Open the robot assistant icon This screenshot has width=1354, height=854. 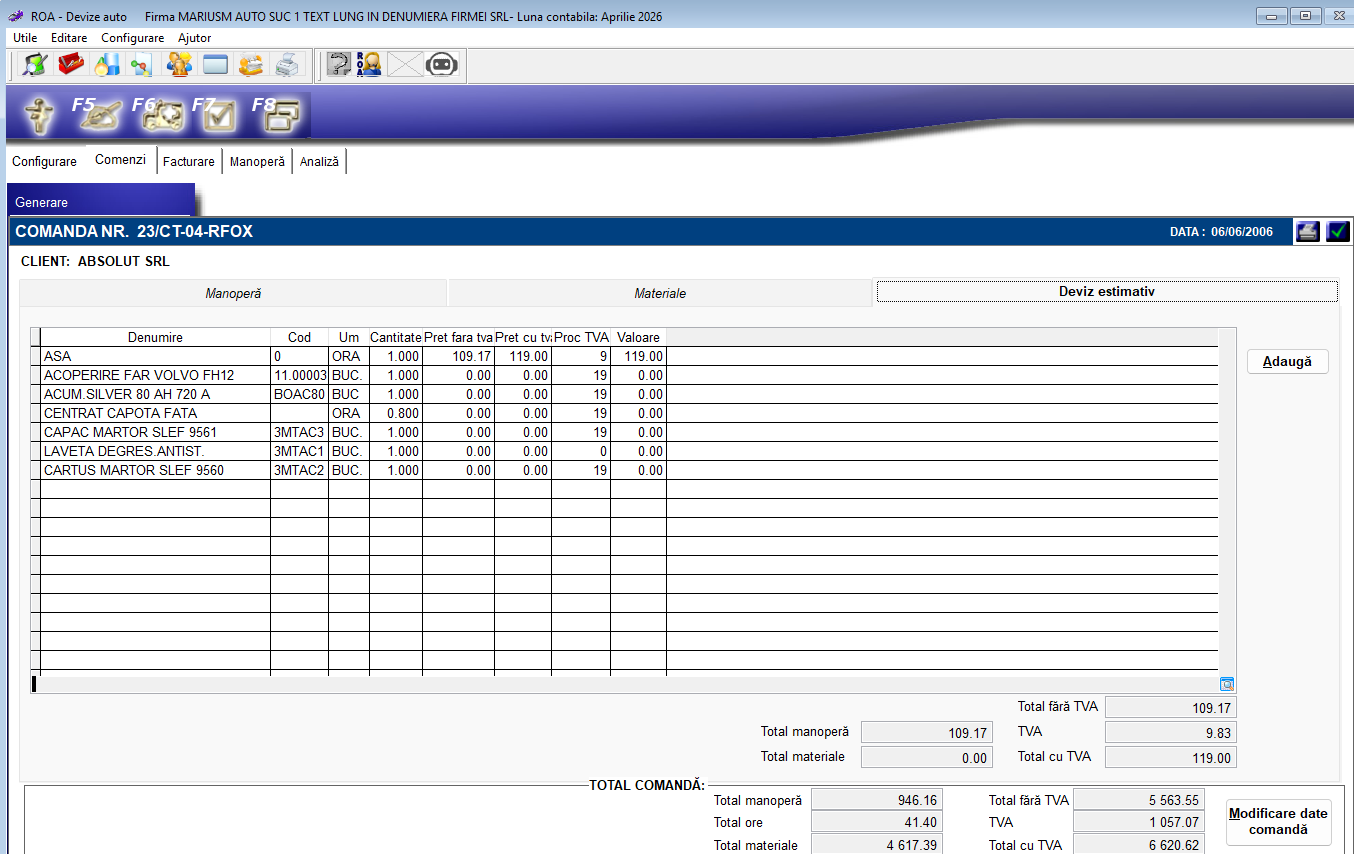[441, 65]
